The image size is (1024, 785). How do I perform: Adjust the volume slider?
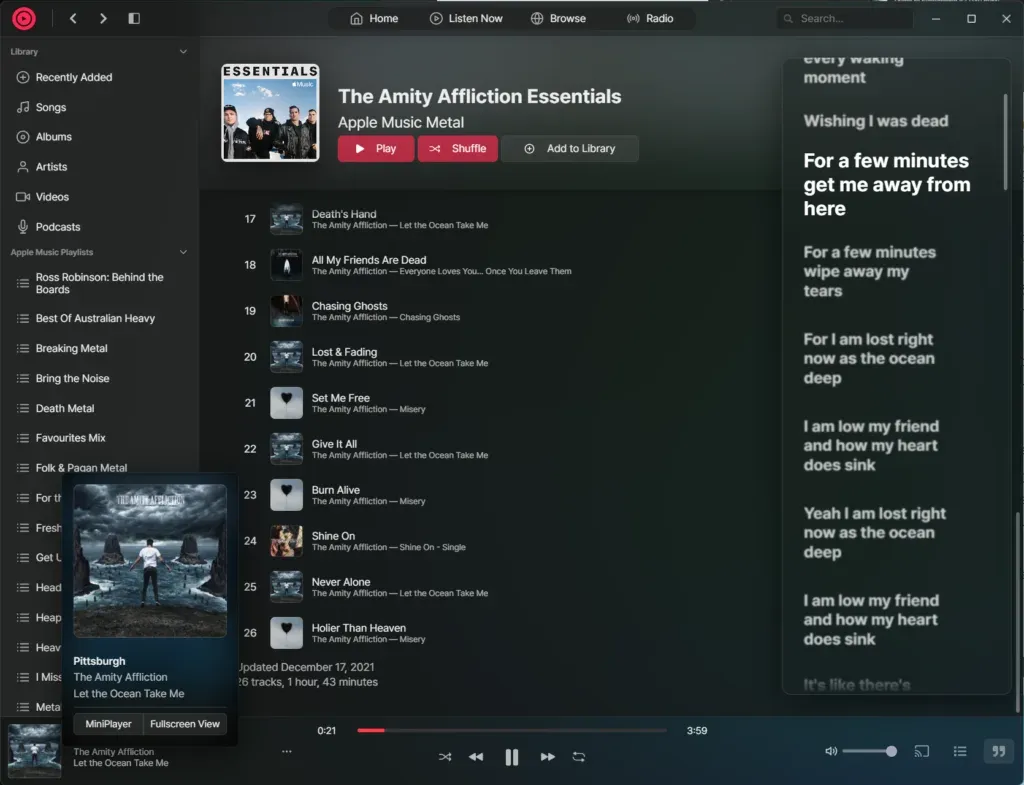click(x=869, y=751)
